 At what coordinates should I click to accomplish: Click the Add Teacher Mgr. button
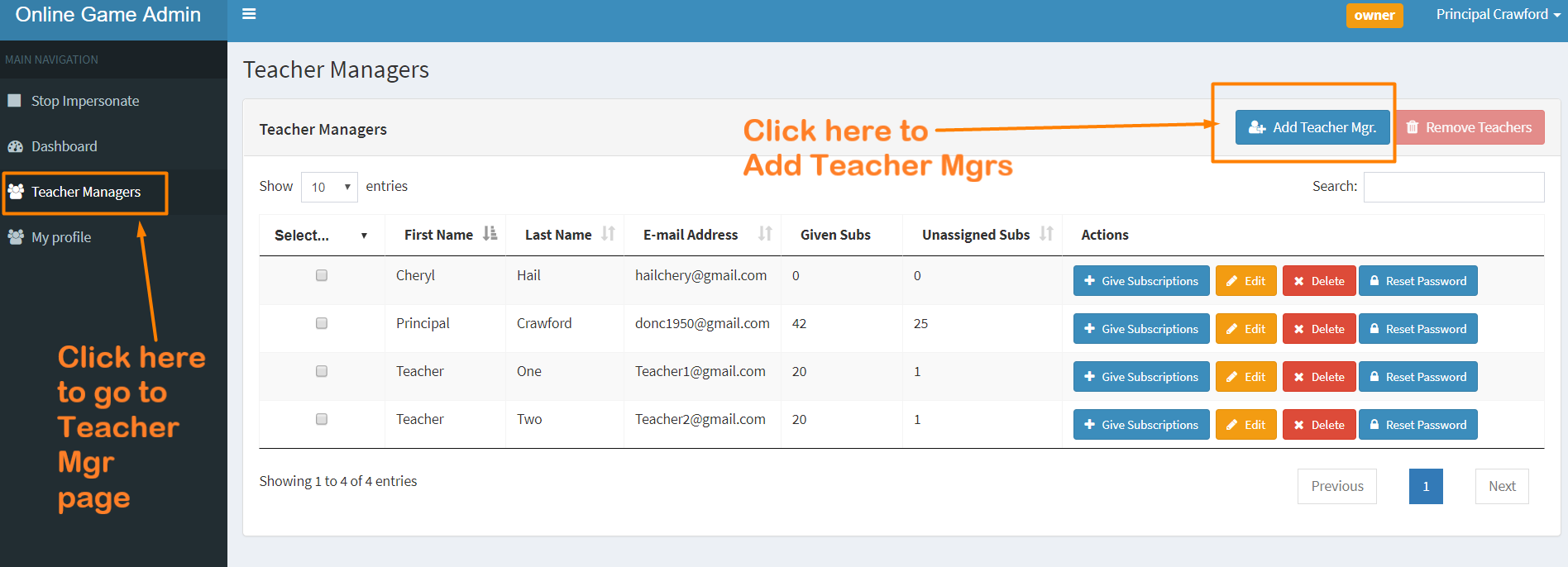coord(1312,127)
